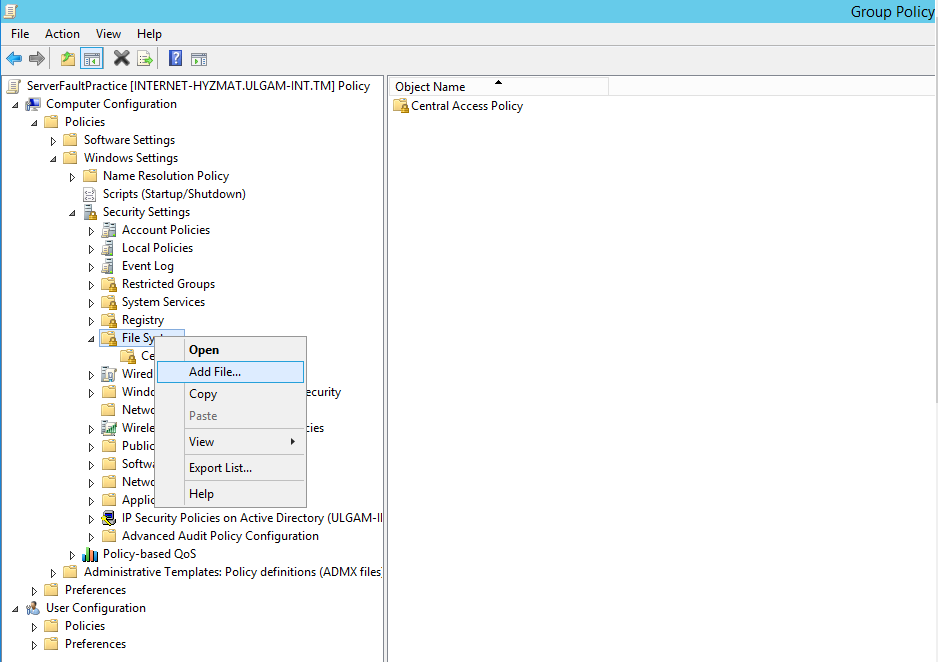The height and width of the screenshot is (662, 938).
Task: Expand the Account Policies node
Action: coord(92,231)
